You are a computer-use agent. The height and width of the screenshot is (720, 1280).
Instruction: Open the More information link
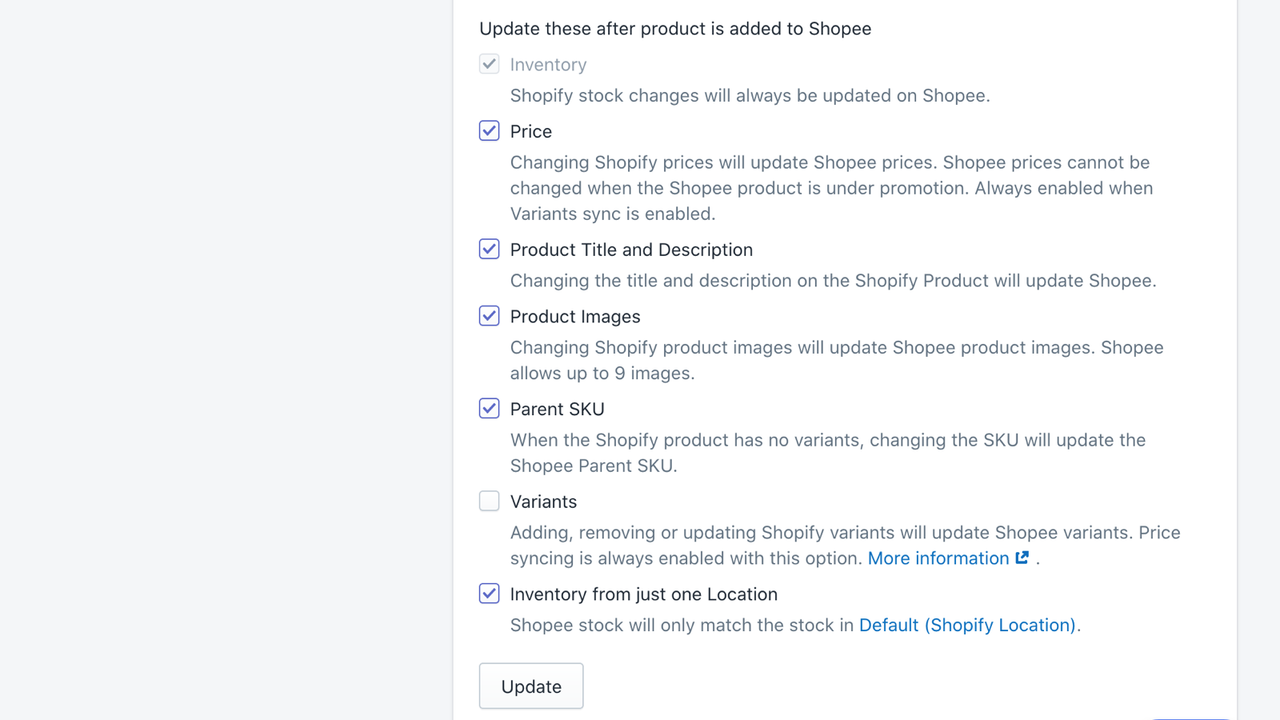point(936,558)
